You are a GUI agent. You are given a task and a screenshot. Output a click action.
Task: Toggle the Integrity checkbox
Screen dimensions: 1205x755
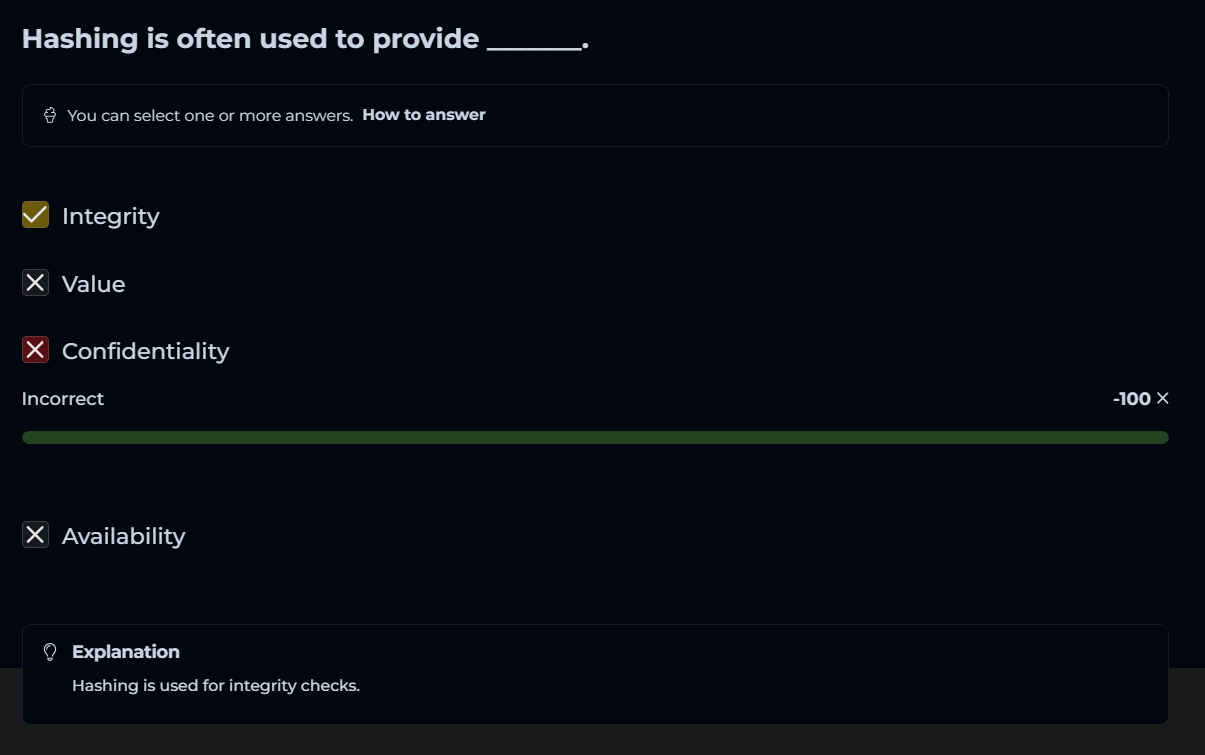point(36,215)
